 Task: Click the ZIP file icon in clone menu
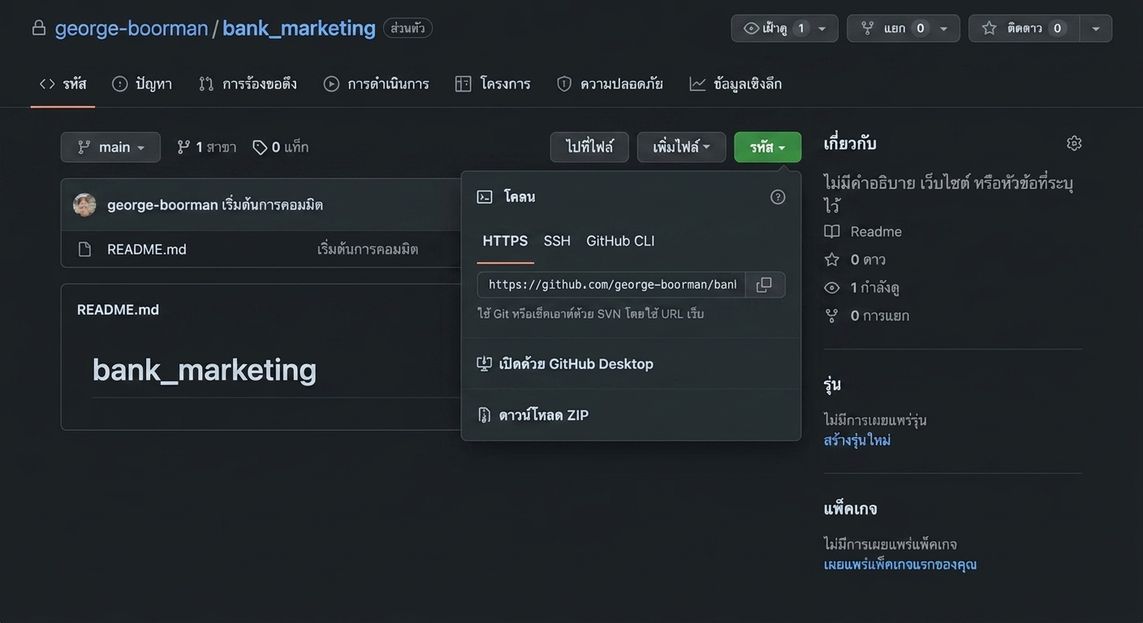click(x=484, y=415)
